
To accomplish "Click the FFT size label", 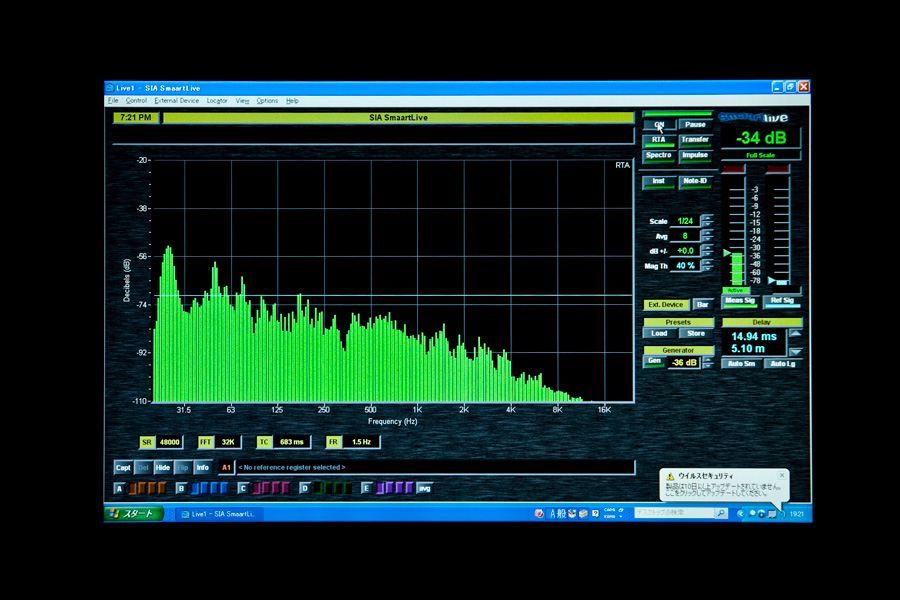I will click(205, 442).
